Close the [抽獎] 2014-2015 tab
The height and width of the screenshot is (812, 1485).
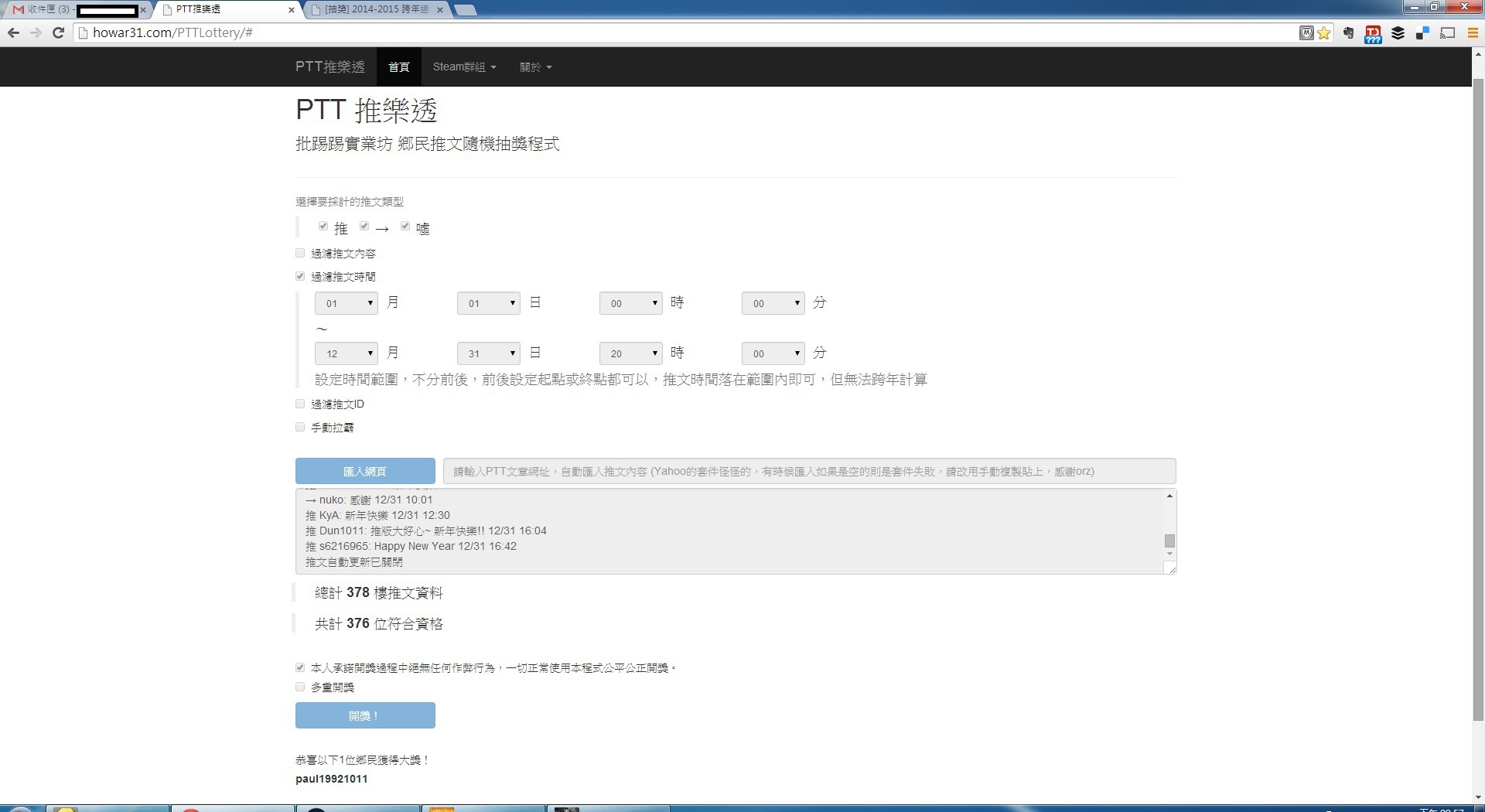coord(440,10)
